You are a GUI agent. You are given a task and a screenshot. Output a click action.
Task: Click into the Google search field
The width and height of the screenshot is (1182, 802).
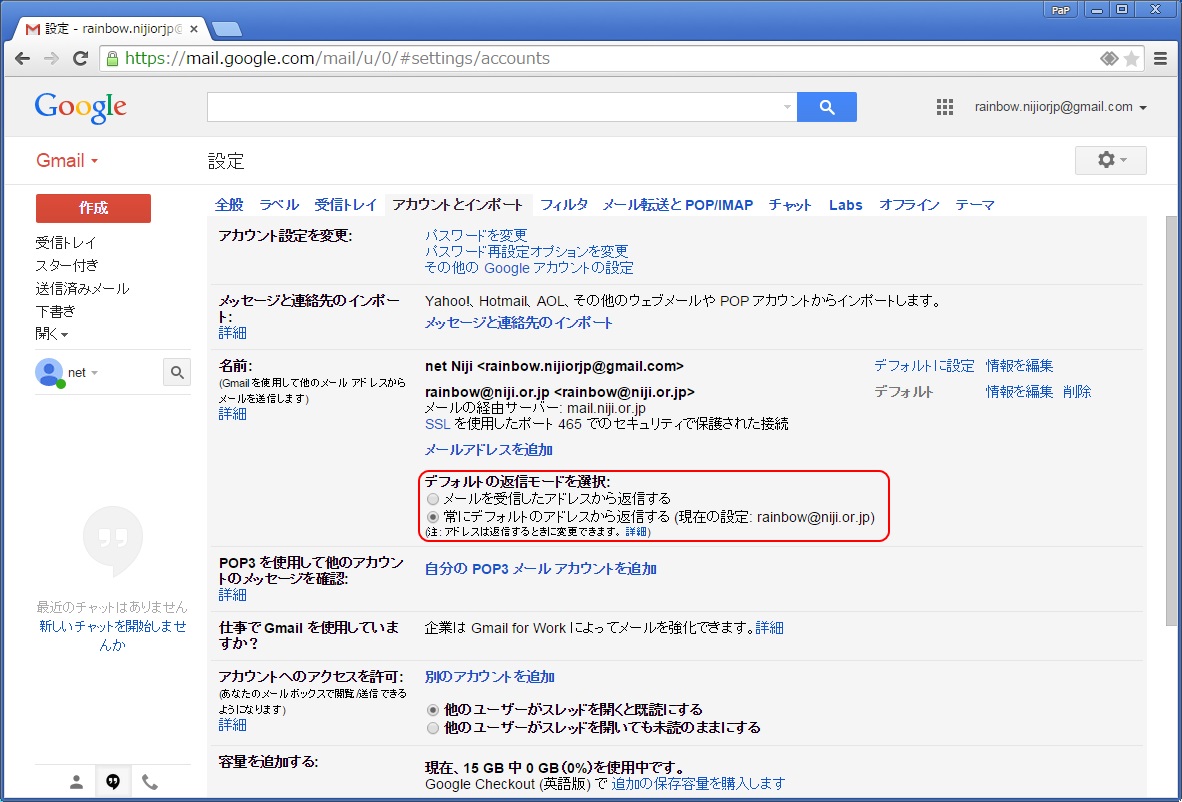click(x=494, y=107)
